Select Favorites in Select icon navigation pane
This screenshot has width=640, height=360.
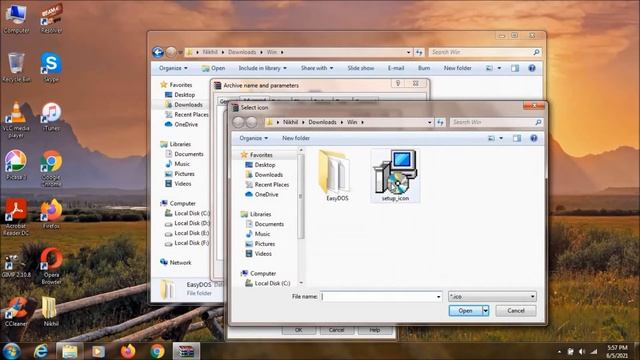coord(261,155)
